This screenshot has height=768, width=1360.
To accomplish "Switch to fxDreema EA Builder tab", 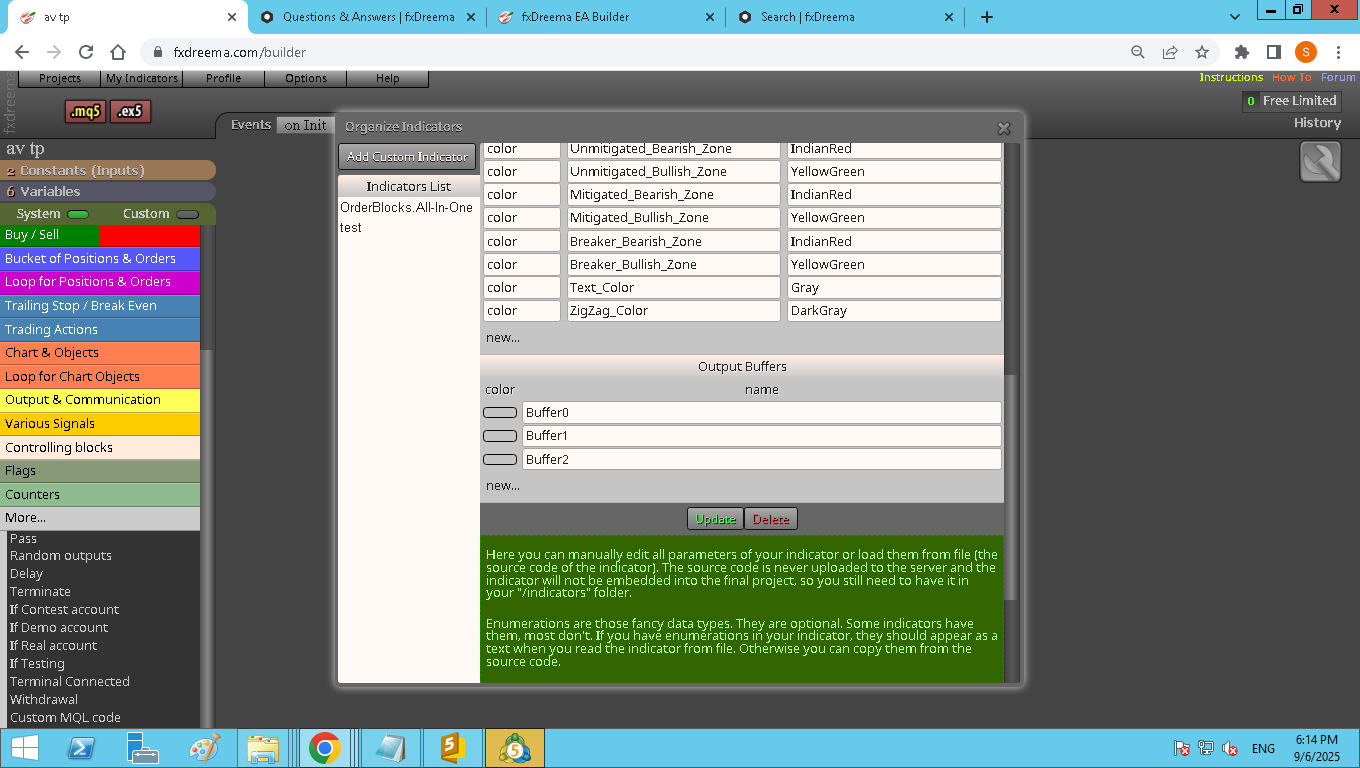I will 604,17.
